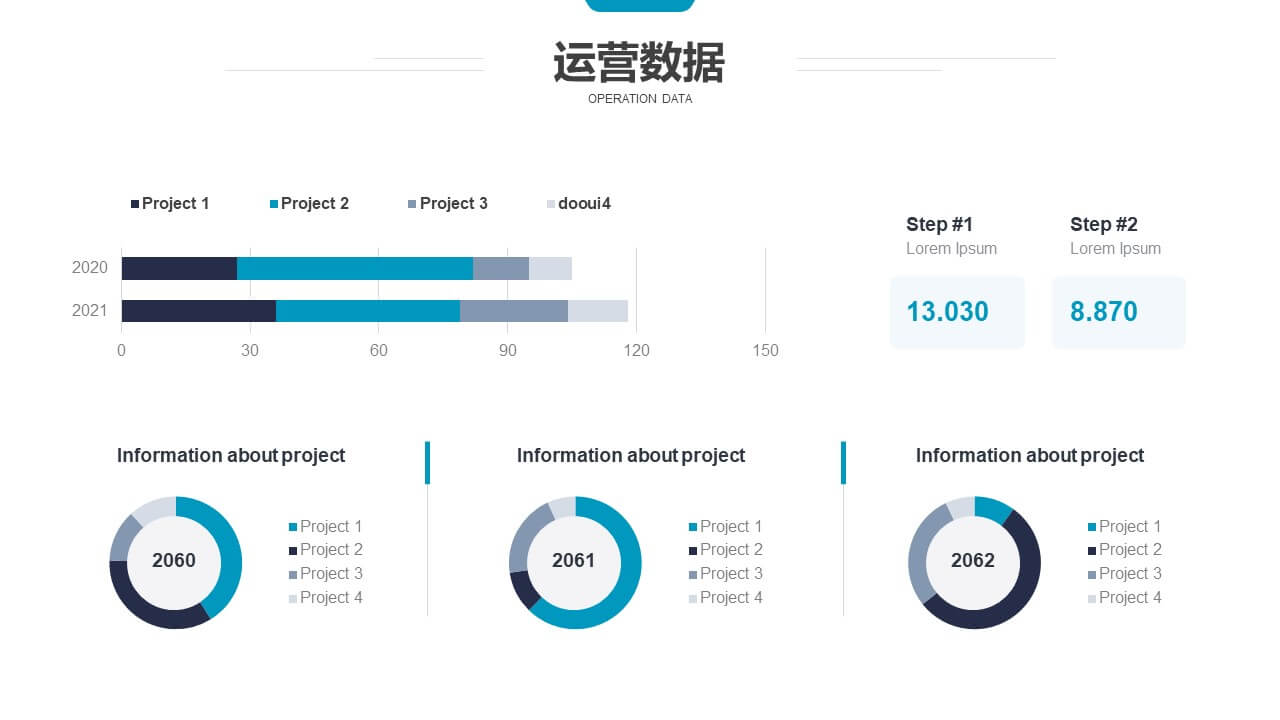1280x720 pixels.
Task: Select the dooui4 legend label
Action: pyautogui.click(x=584, y=204)
